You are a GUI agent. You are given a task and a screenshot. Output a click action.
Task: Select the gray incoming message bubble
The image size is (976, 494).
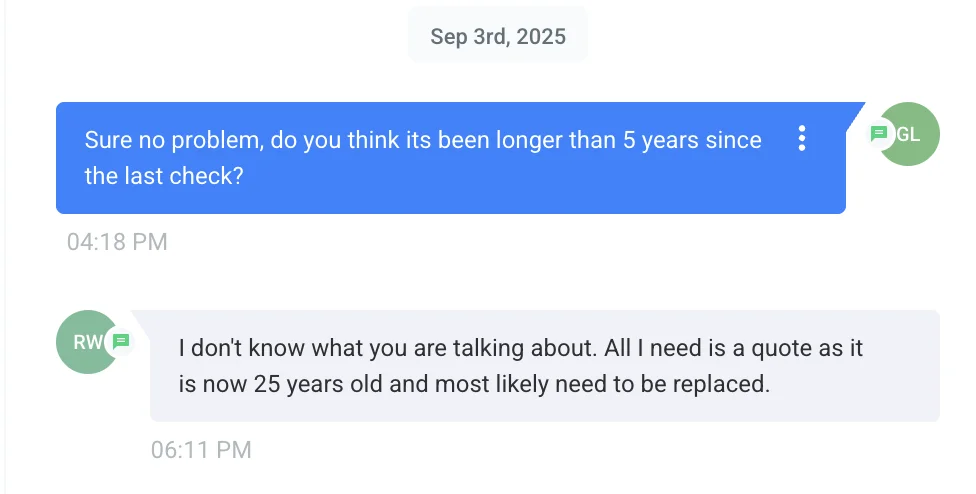(x=544, y=403)
